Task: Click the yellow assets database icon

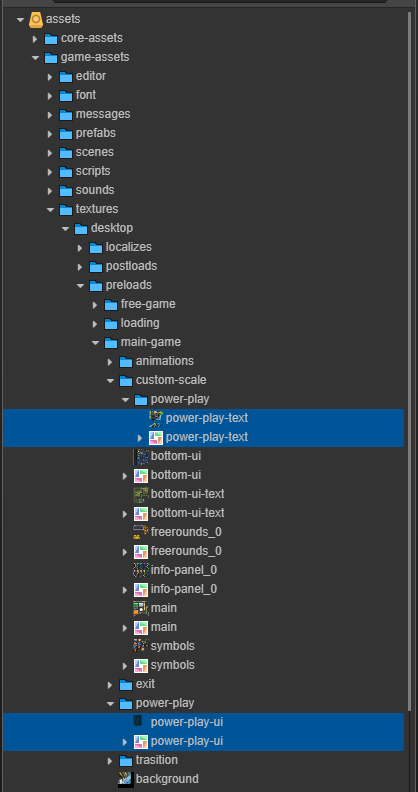Action: click(x=36, y=19)
